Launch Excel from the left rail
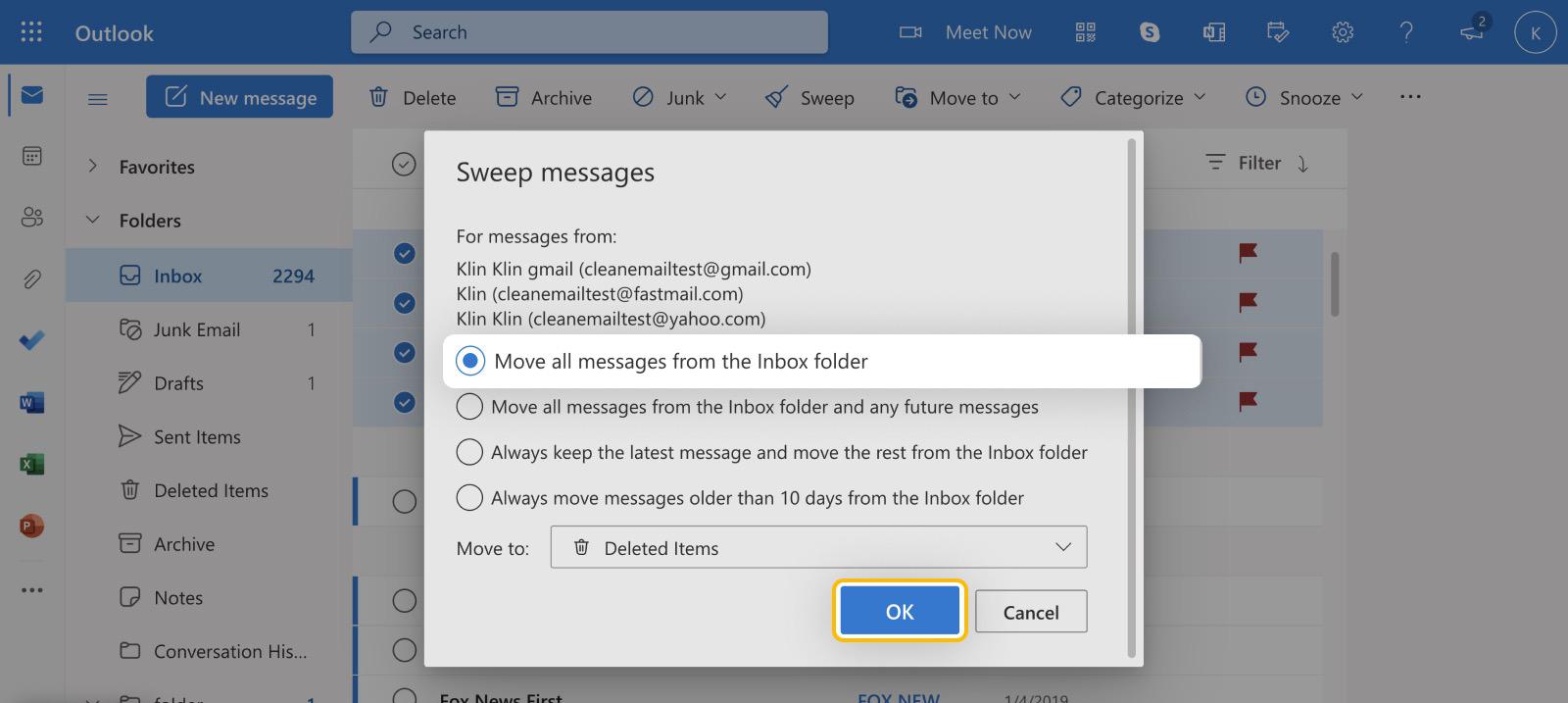The height and width of the screenshot is (703, 1568). click(31, 464)
